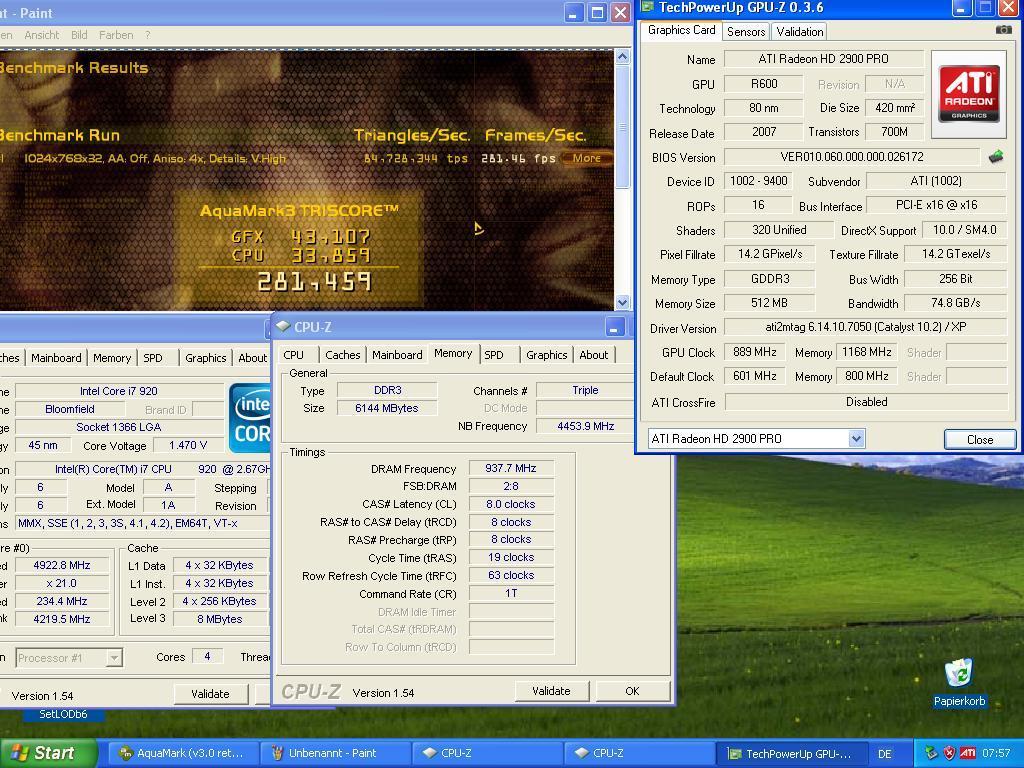Viewport: 1024px width, 768px height.
Task: Click the BIOS save chip icon in GPU-Z
Action: click(996, 157)
